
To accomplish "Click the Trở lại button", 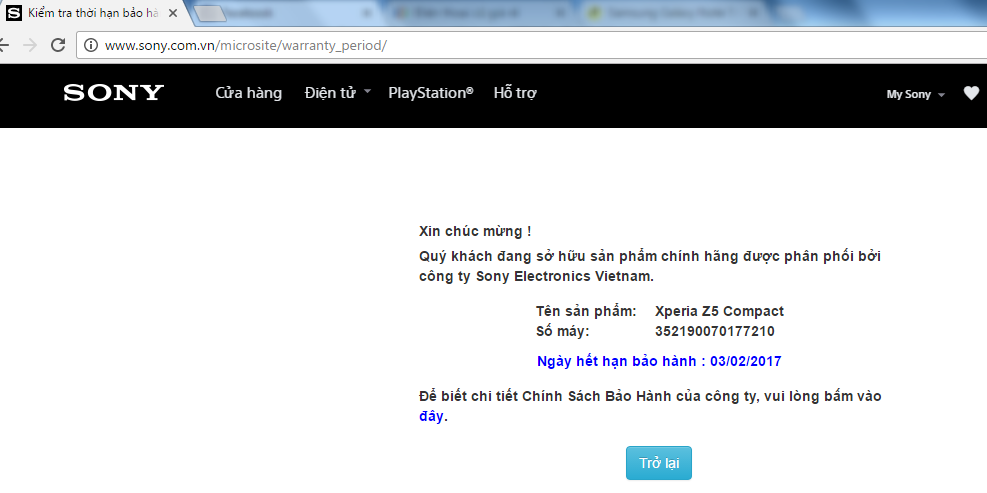I will 658,463.
